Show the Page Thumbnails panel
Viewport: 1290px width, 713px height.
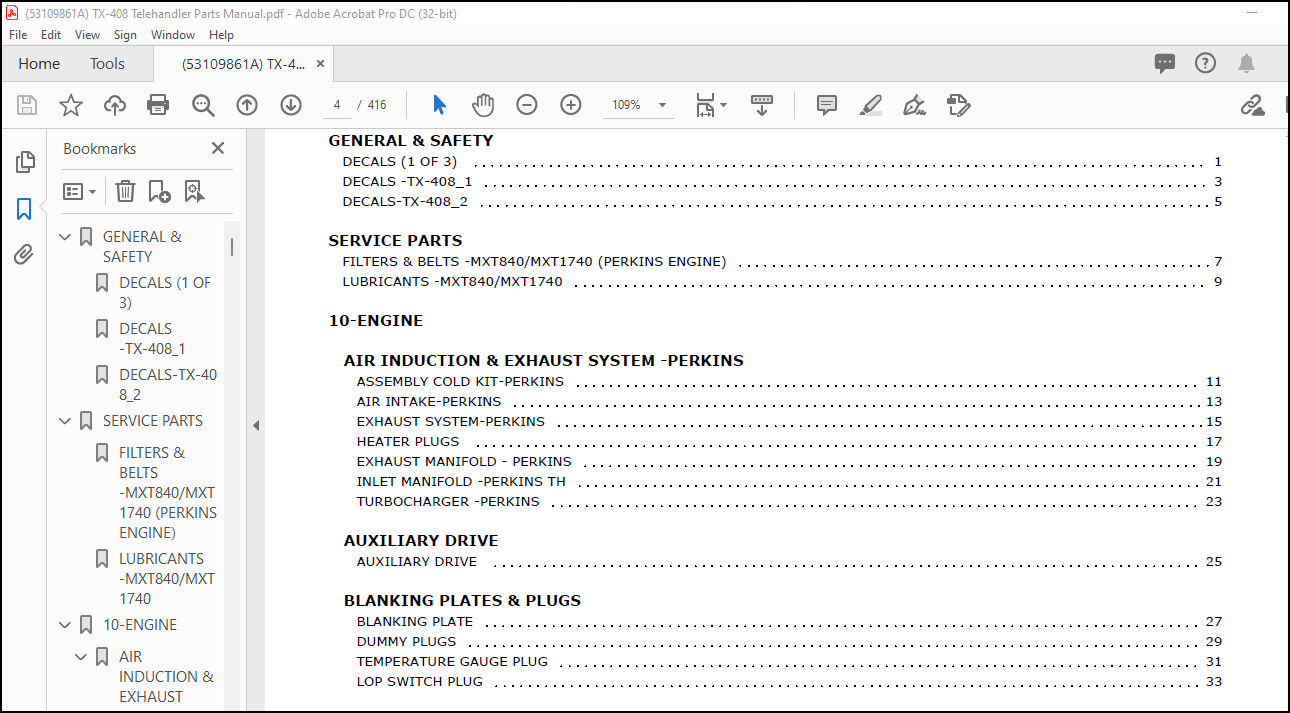click(25, 162)
